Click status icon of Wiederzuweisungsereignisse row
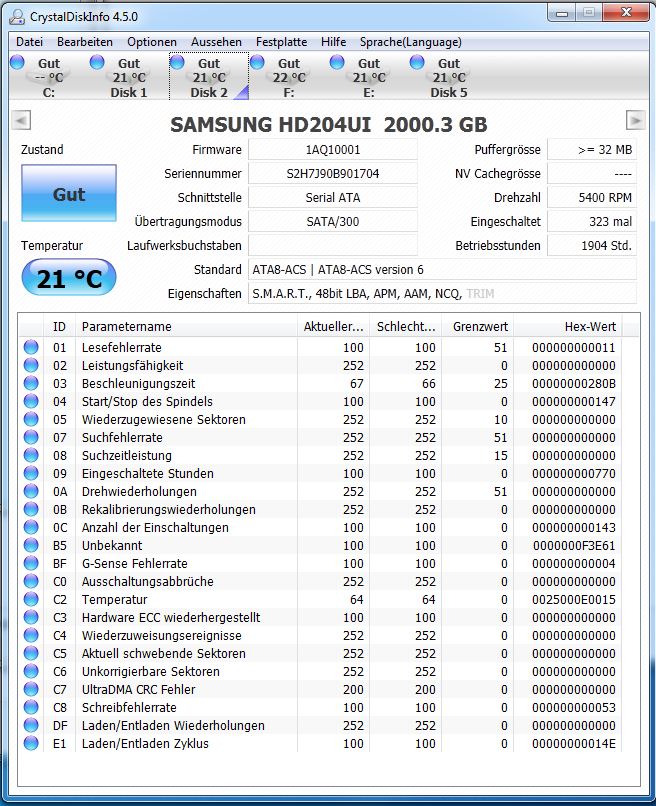This screenshot has height=806, width=656. (x=31, y=635)
